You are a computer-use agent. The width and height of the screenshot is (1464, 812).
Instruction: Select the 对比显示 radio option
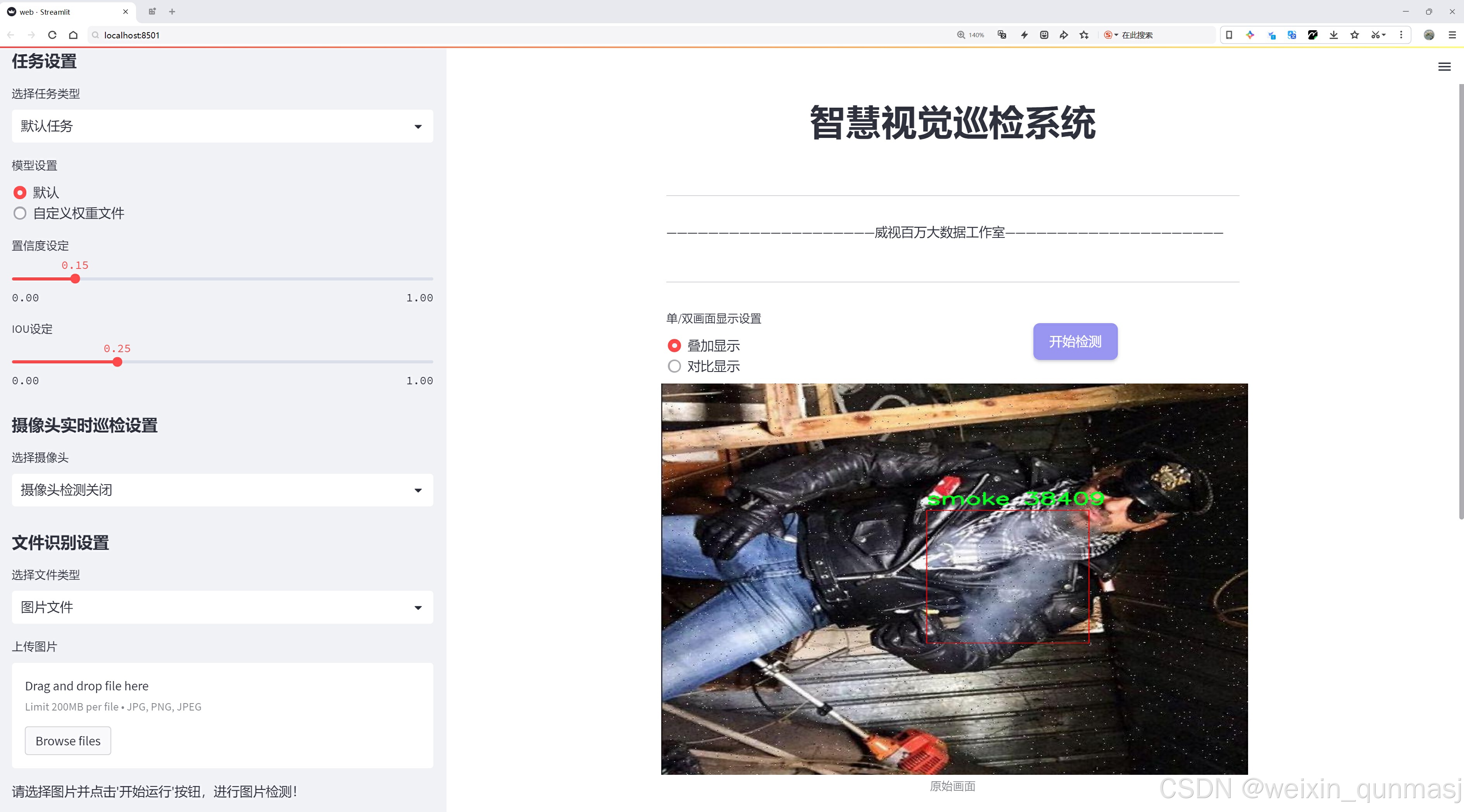tap(674, 366)
